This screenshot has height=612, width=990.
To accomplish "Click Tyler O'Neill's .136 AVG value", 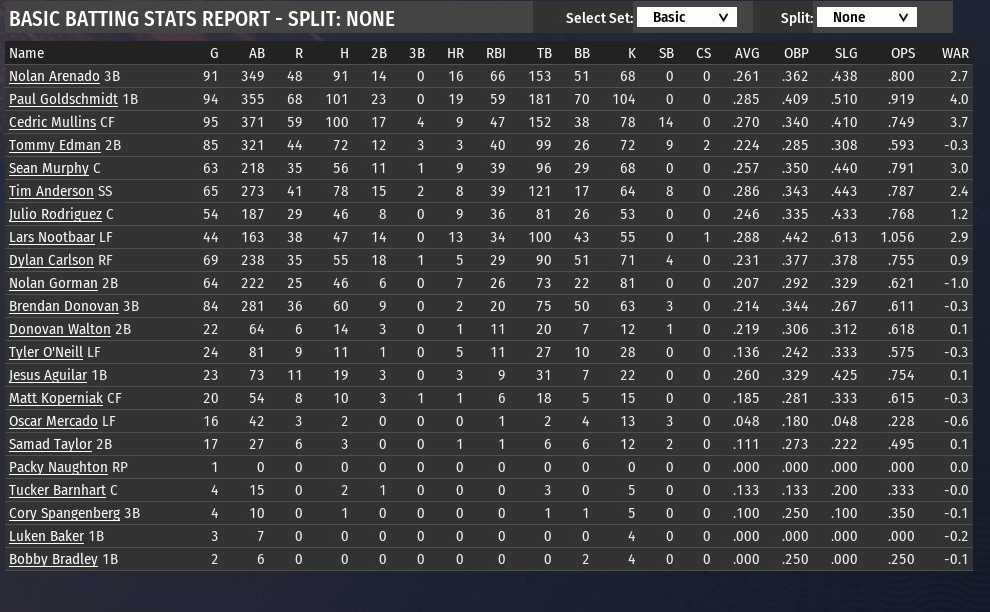I will pos(746,352).
